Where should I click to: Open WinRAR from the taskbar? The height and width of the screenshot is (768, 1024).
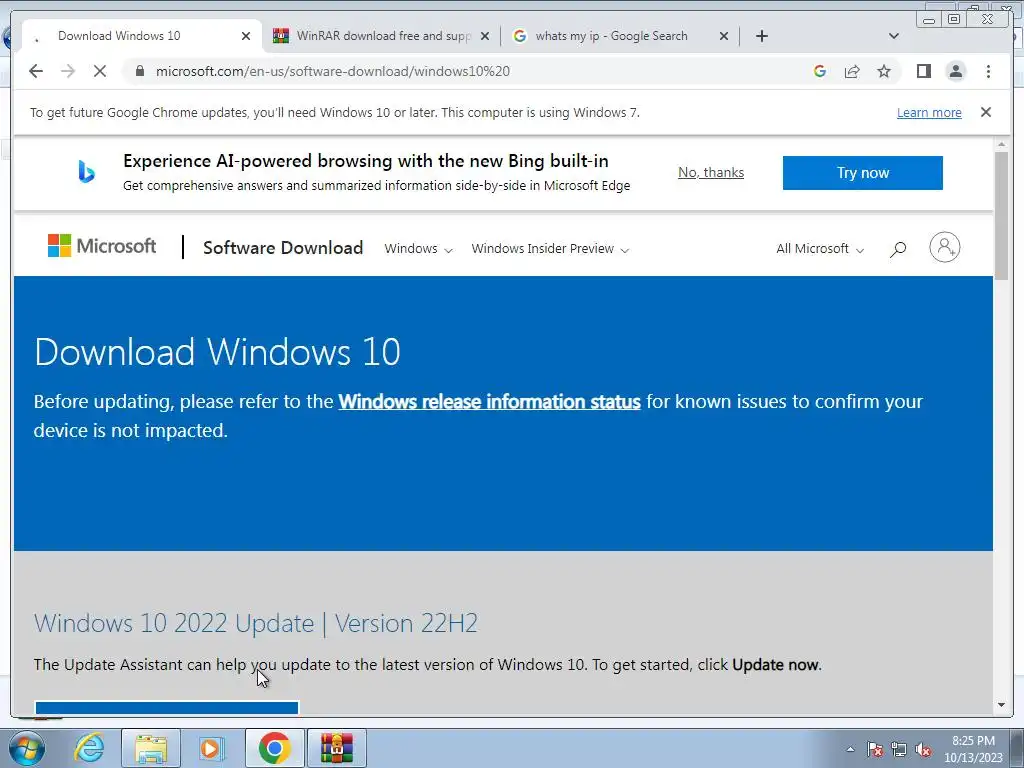337,748
